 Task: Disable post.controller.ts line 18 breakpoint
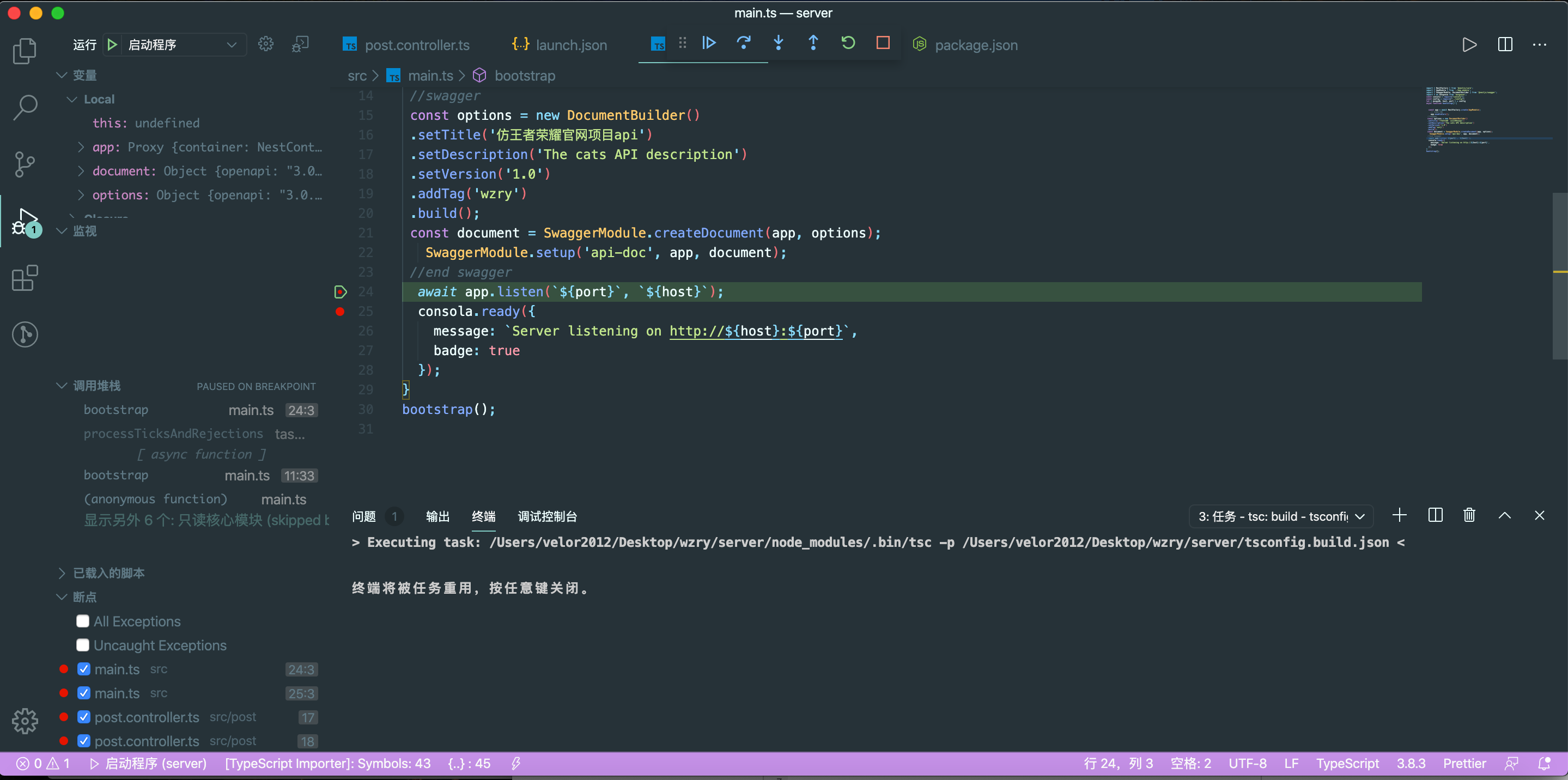pyautogui.click(x=84, y=741)
